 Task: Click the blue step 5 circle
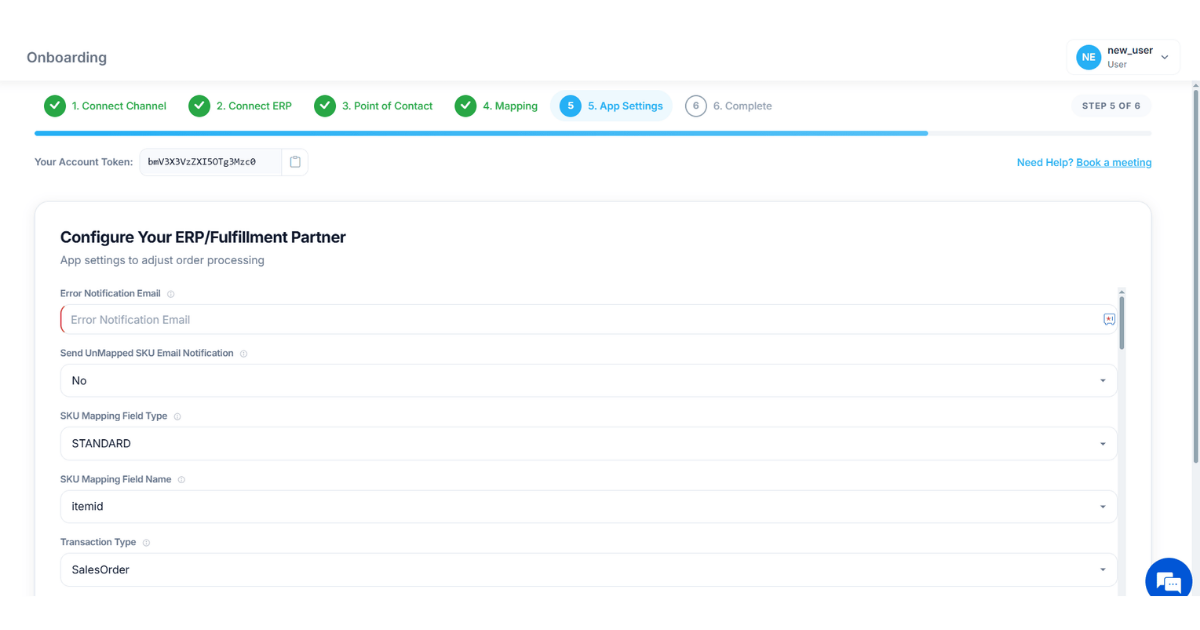(x=570, y=106)
